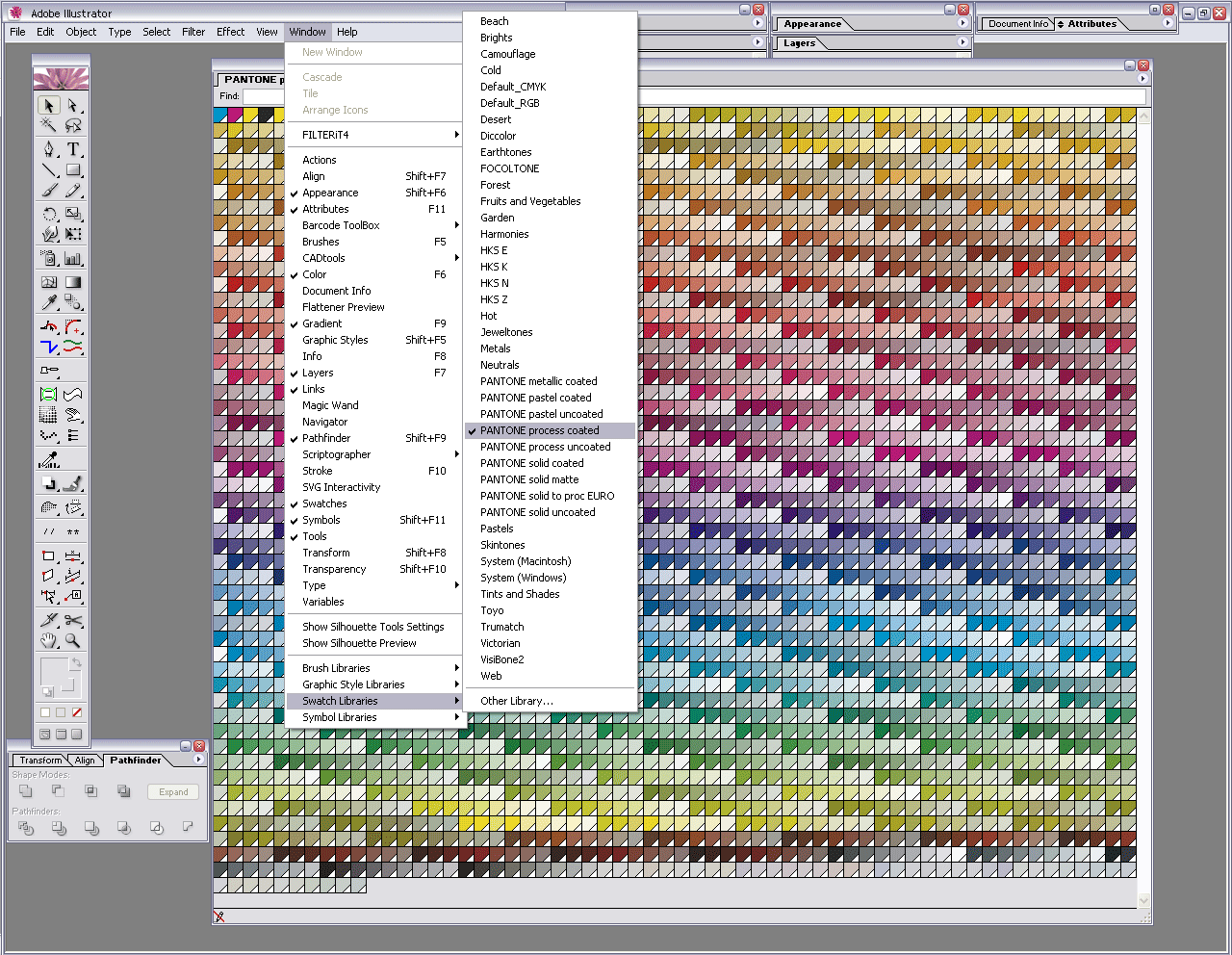This screenshot has width=1232, height=955.
Task: Select the Paintbrush tool
Action: (49, 190)
